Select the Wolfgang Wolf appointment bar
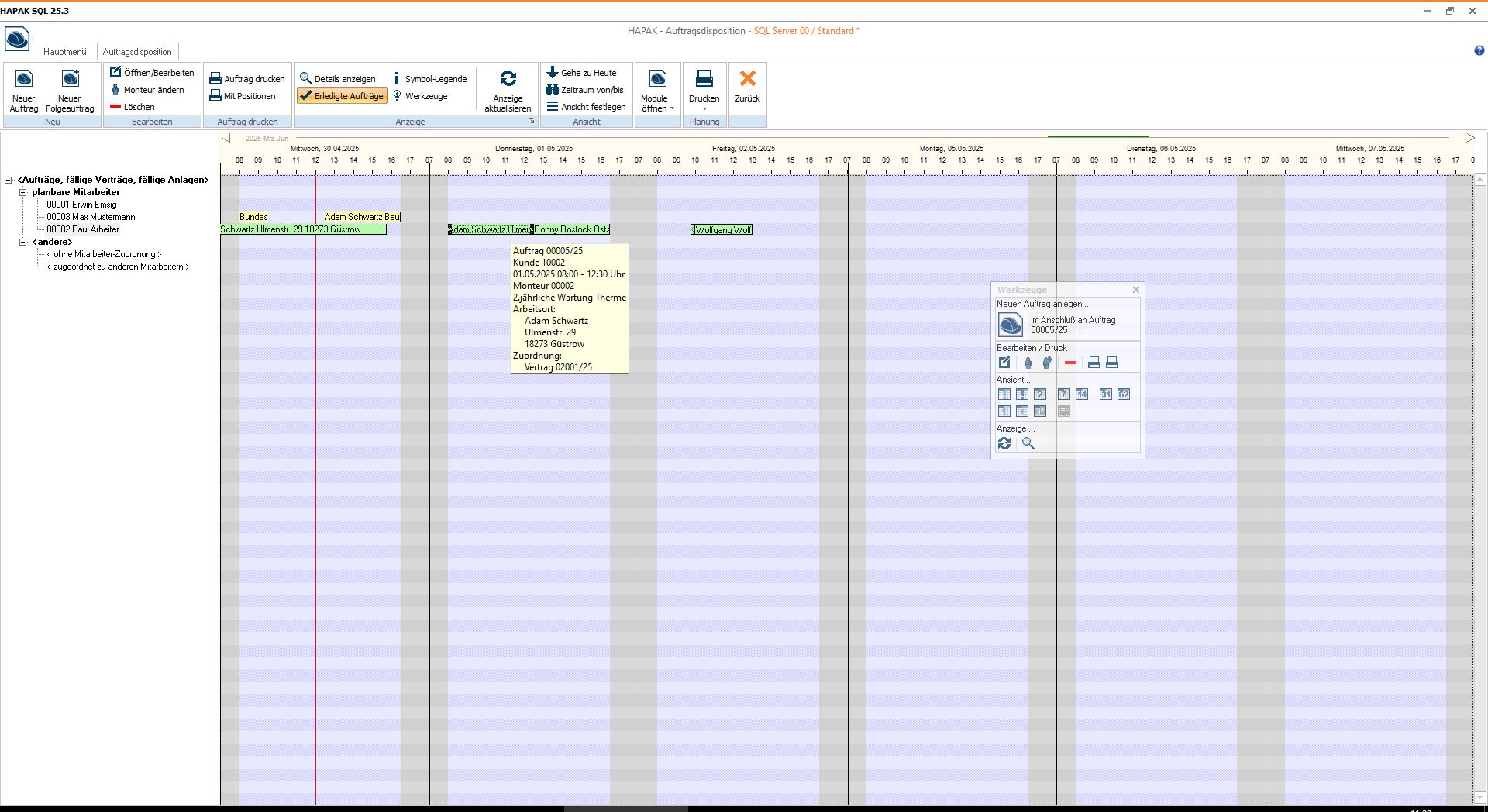Image resolution: width=1488 pixels, height=812 pixels. tap(722, 229)
